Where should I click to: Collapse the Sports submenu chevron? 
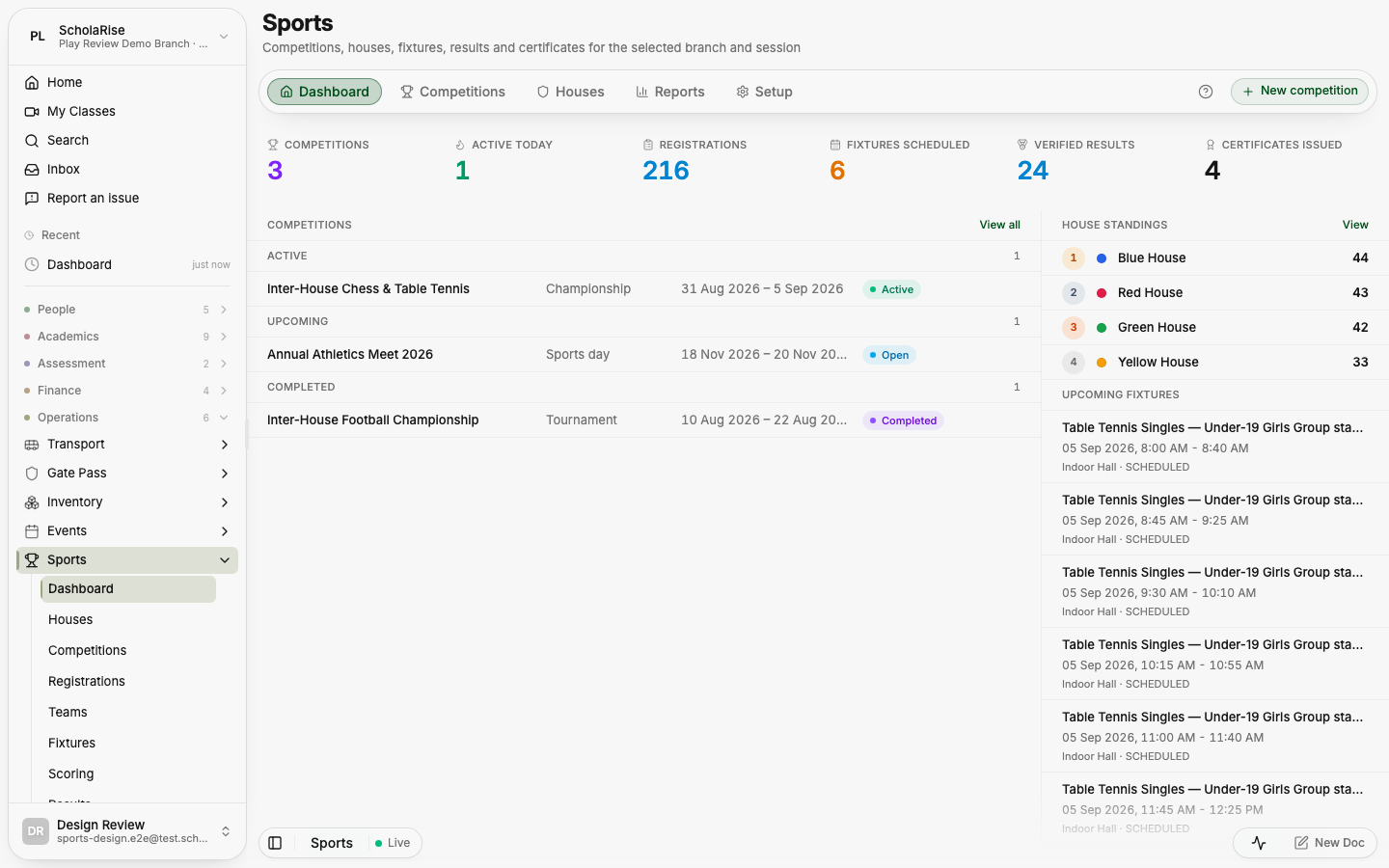click(225, 560)
